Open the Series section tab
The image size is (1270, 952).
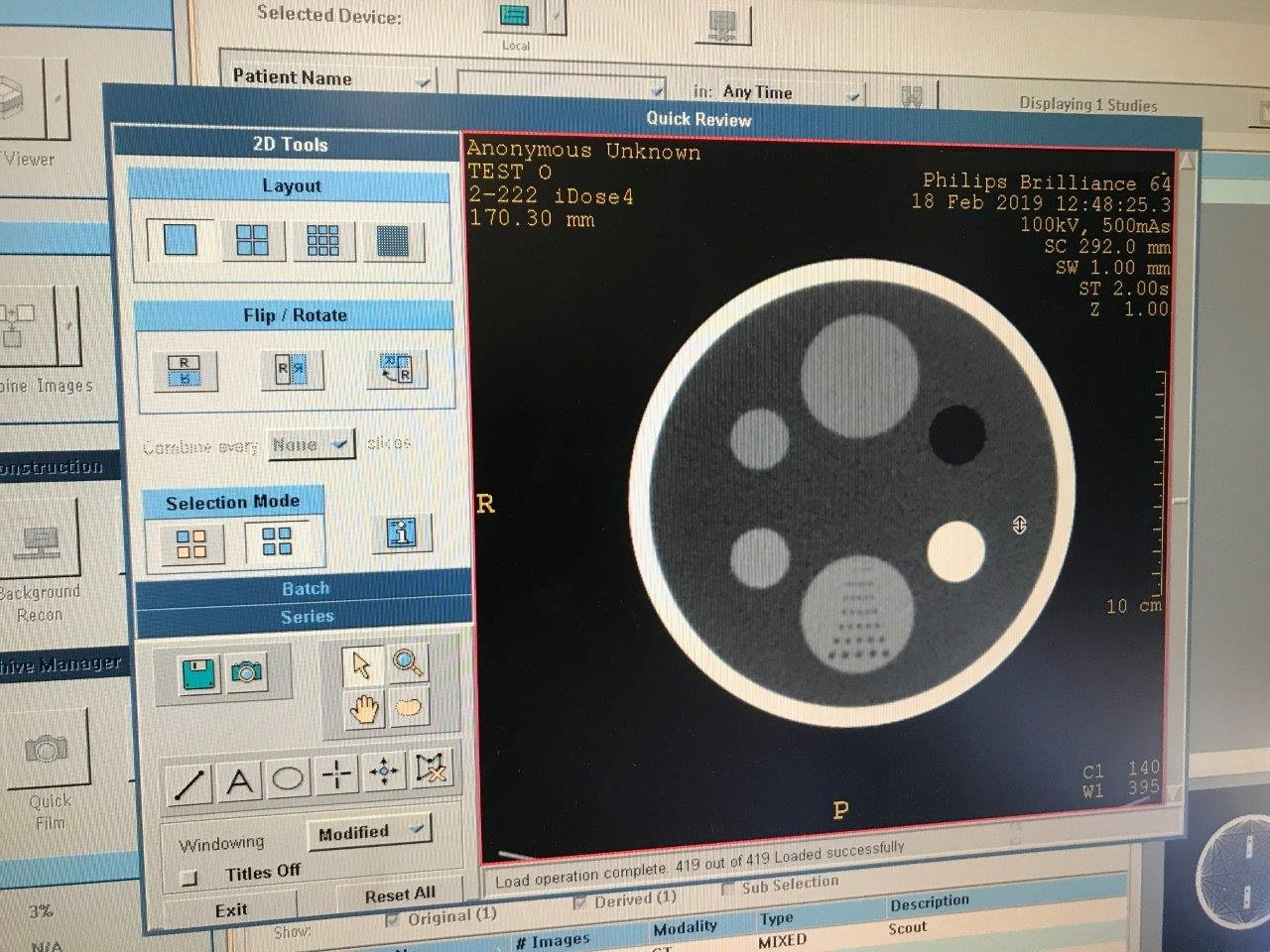[x=307, y=617]
